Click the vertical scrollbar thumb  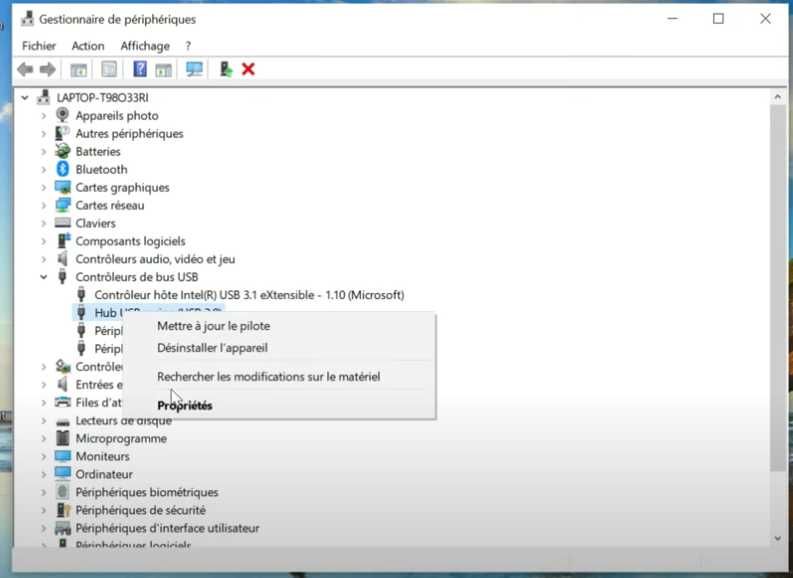777,288
